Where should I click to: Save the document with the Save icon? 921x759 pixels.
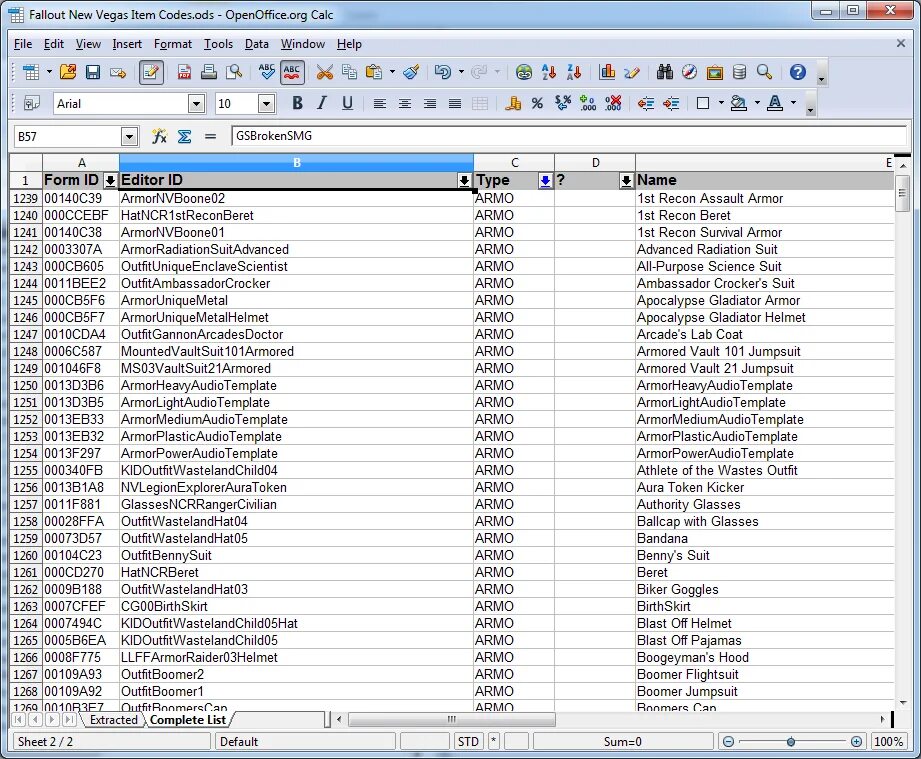[93, 72]
